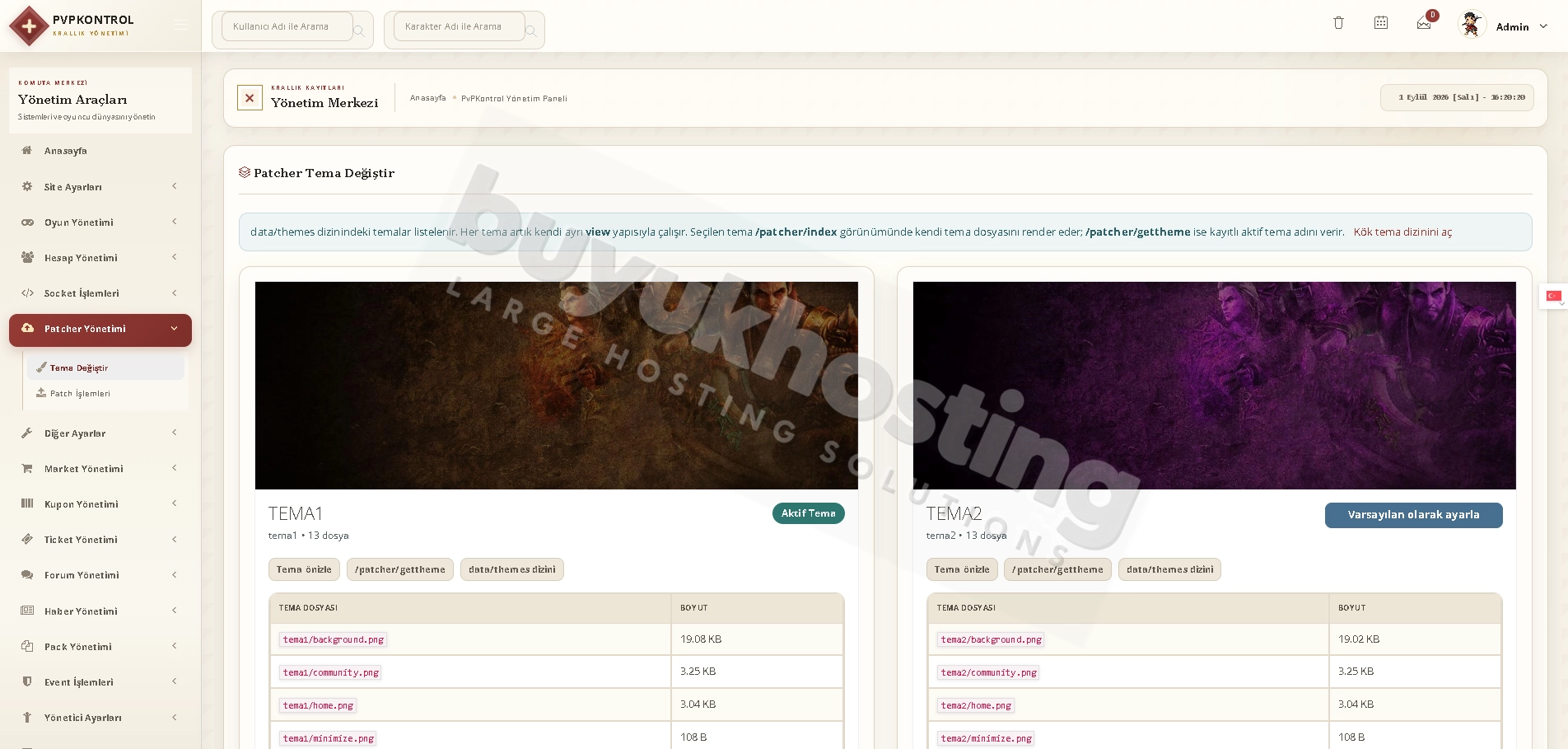Expand Hesap Yönetimi chevron
The image size is (1568, 749).
(175, 257)
